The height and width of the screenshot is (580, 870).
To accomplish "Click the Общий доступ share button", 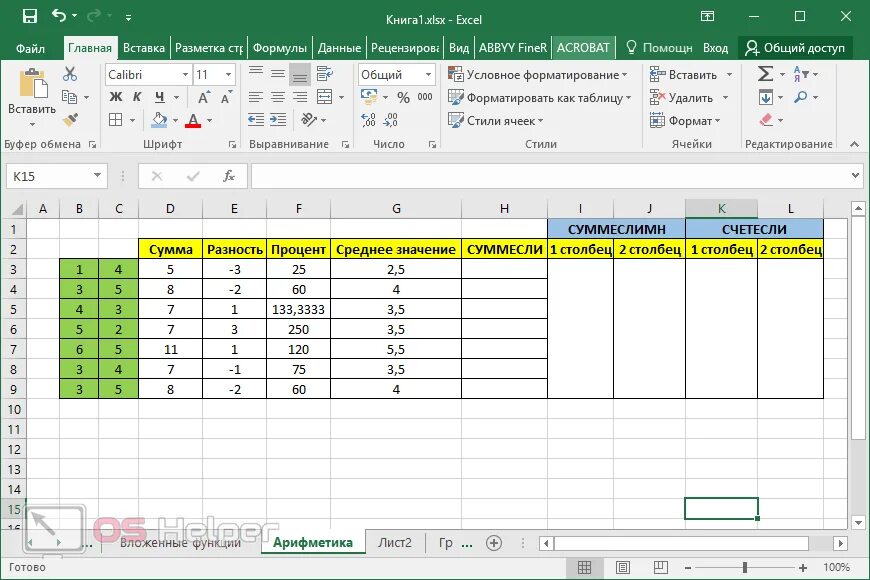I will (795, 48).
